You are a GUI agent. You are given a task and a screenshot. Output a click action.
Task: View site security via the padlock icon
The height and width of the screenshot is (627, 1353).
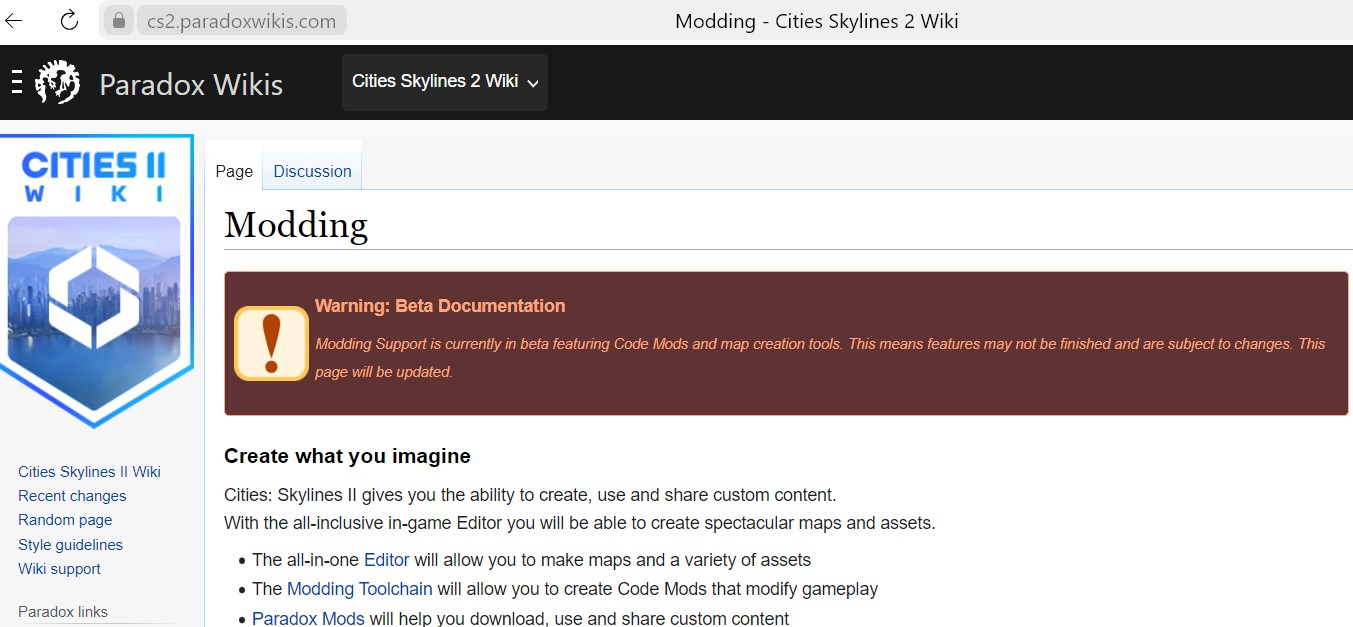[x=118, y=20]
